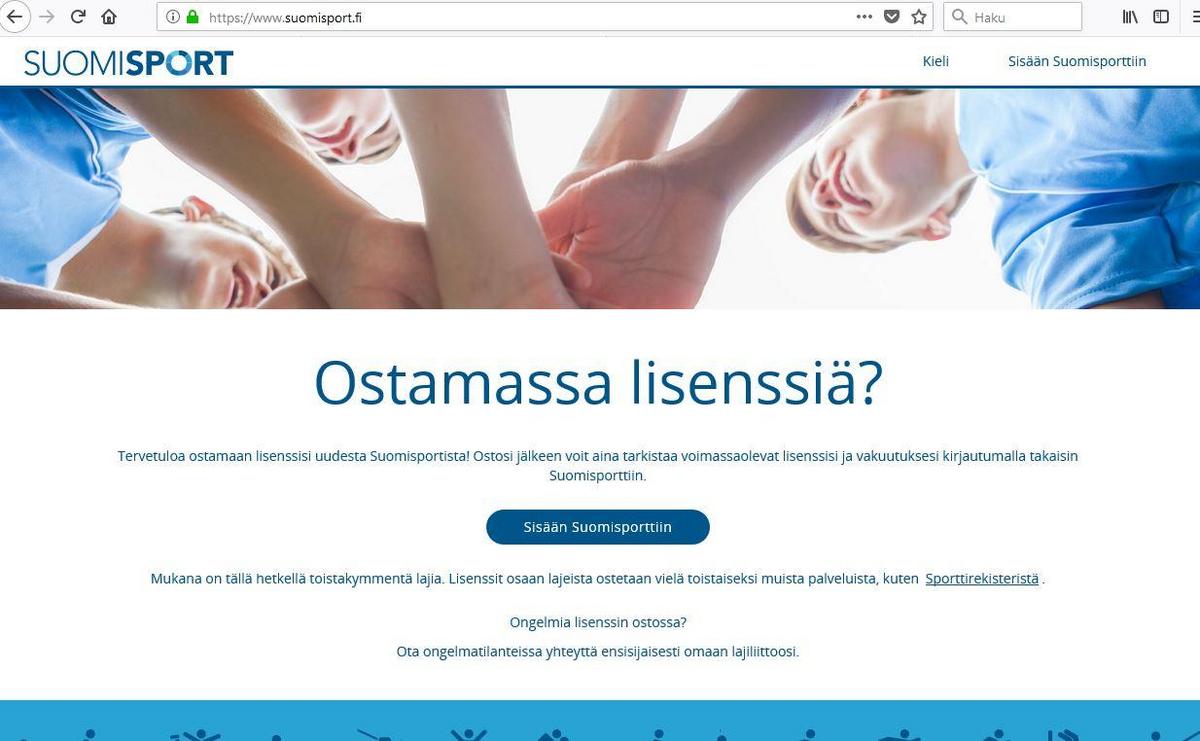
Task: Open page actions three-dot menu
Action: (x=864, y=17)
